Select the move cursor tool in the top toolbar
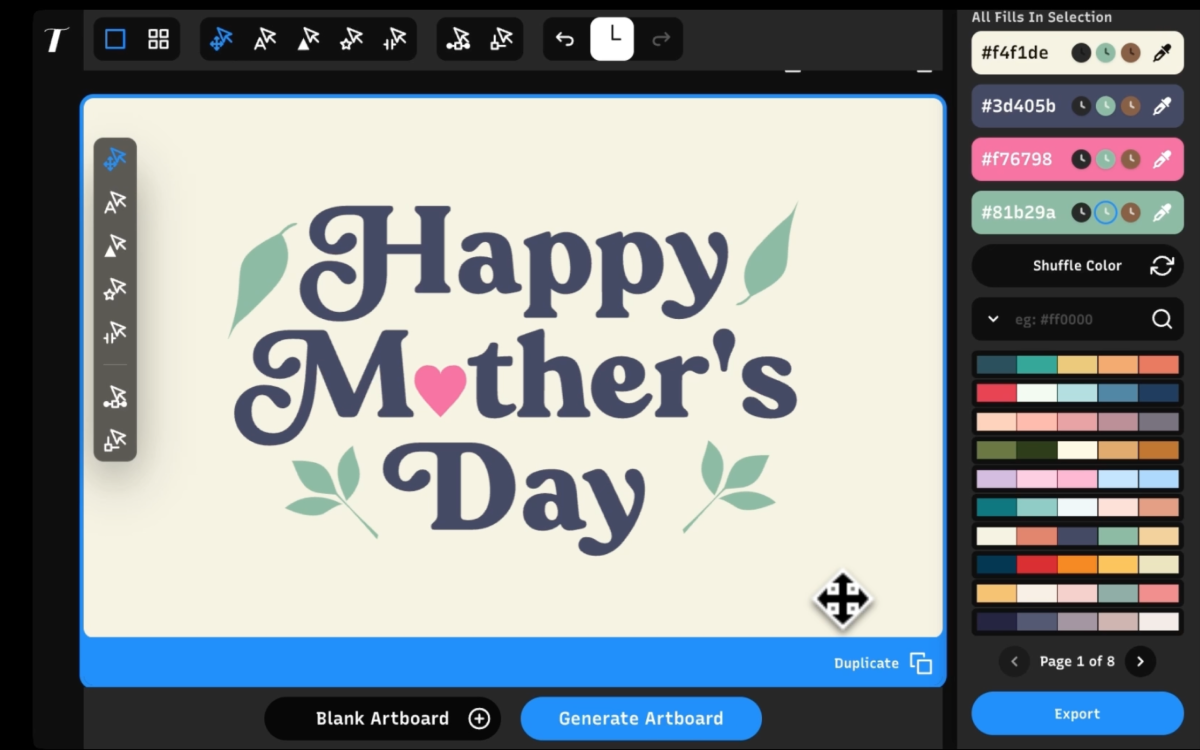Viewport: 1200px width, 750px height. (221, 39)
